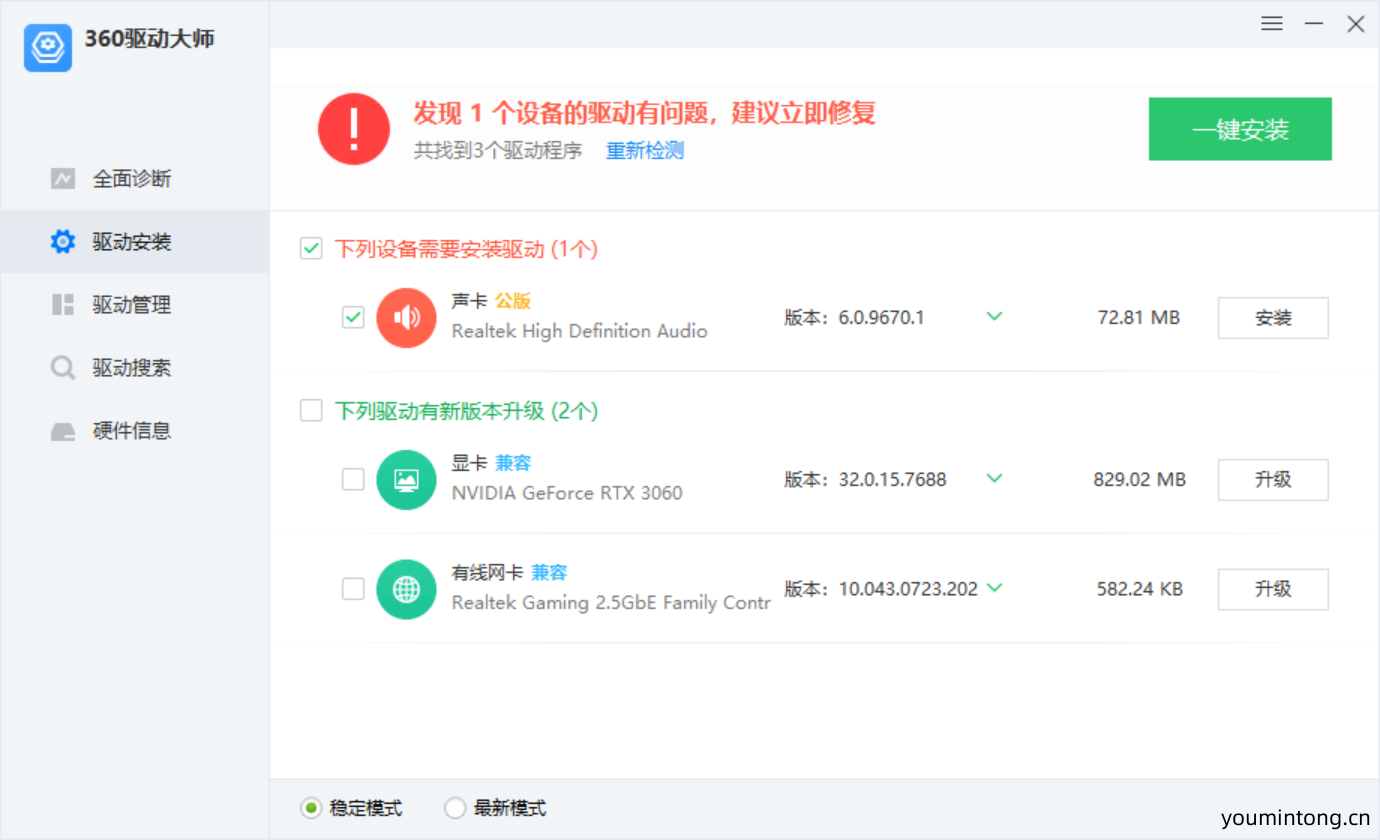Image resolution: width=1380 pixels, height=840 pixels.
Task: Open the 全面诊断 sidebar tab
Action: point(135,179)
